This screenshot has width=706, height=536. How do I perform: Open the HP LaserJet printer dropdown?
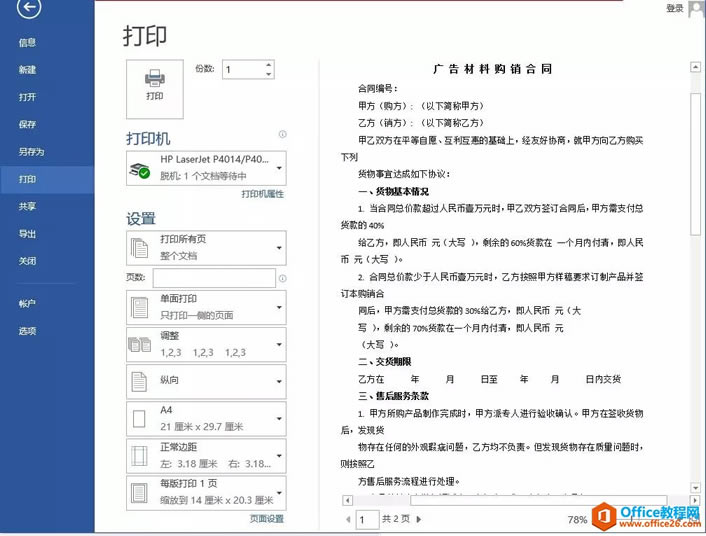click(206, 168)
